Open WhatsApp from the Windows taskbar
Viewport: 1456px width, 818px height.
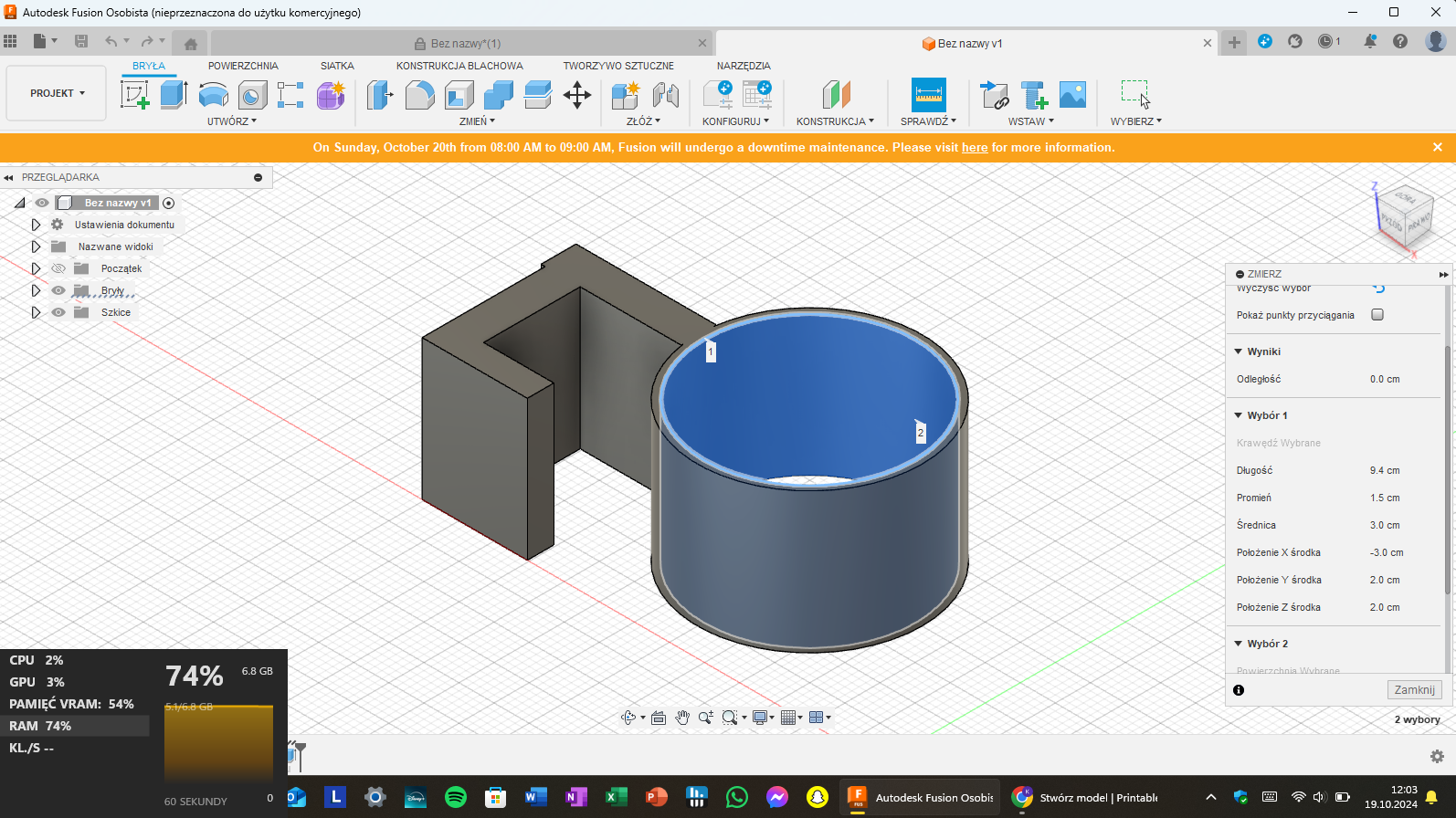pyautogui.click(x=737, y=797)
